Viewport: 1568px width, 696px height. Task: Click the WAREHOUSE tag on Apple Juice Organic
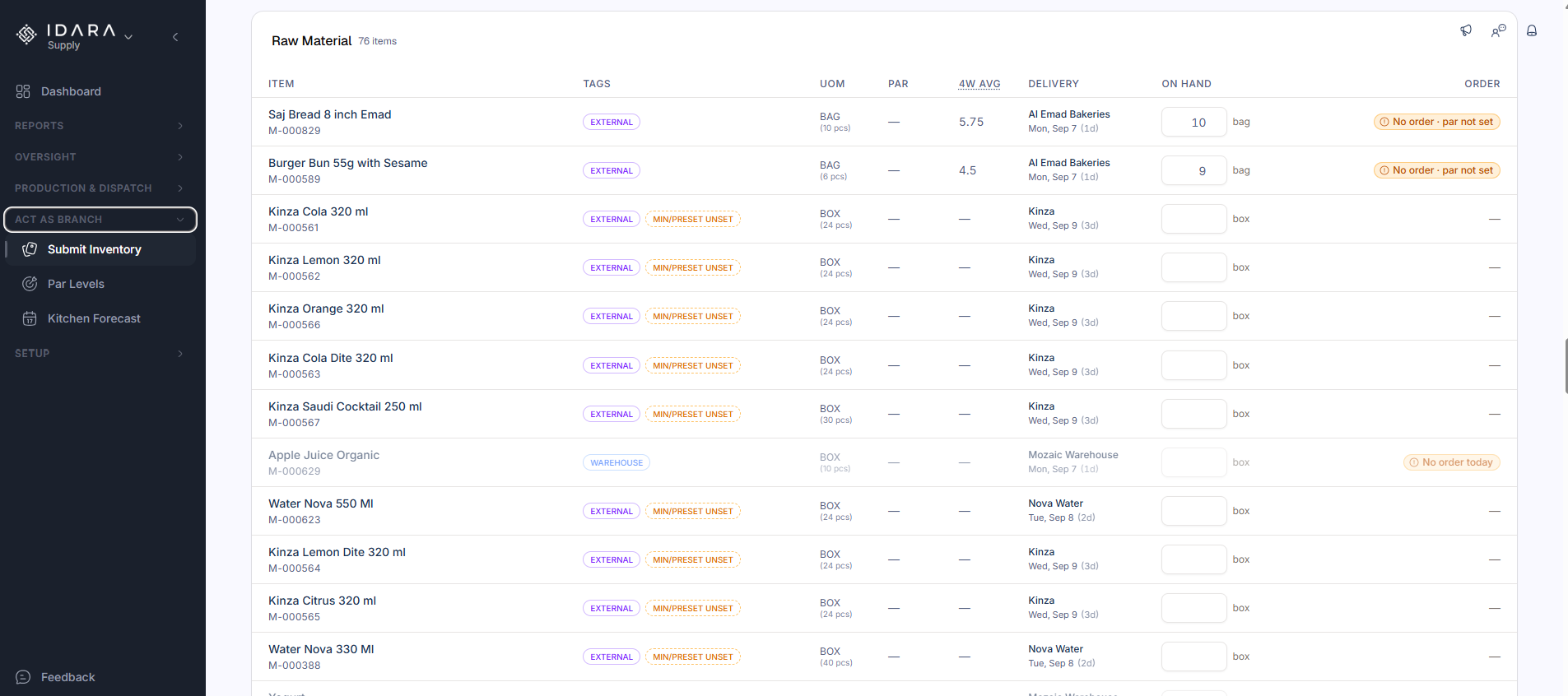(616, 462)
